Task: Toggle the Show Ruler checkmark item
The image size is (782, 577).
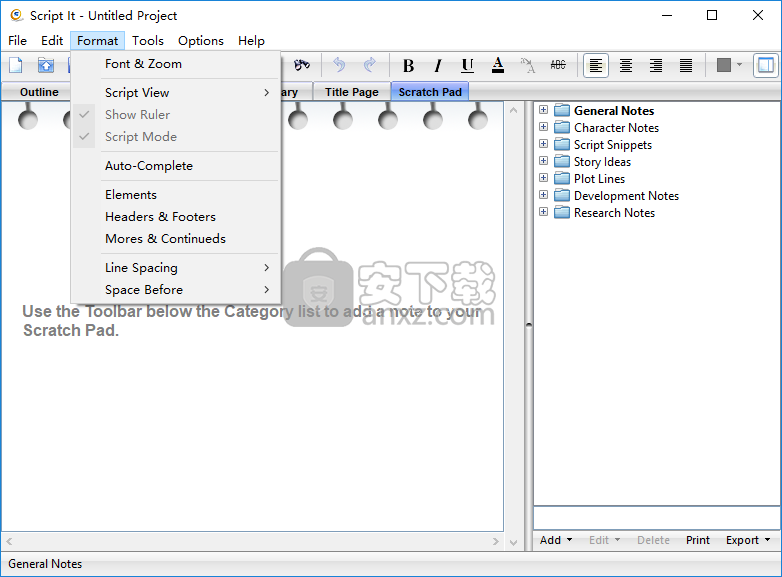Action: pyautogui.click(x=177, y=115)
